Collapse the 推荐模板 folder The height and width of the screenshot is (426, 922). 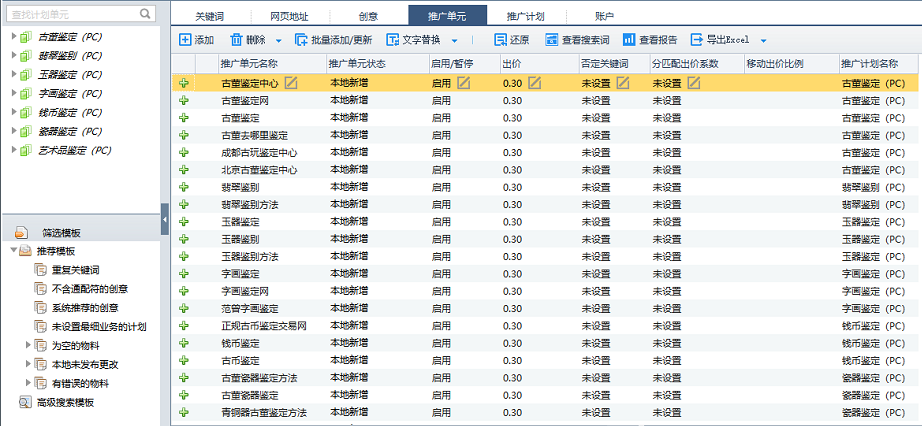click(12, 251)
